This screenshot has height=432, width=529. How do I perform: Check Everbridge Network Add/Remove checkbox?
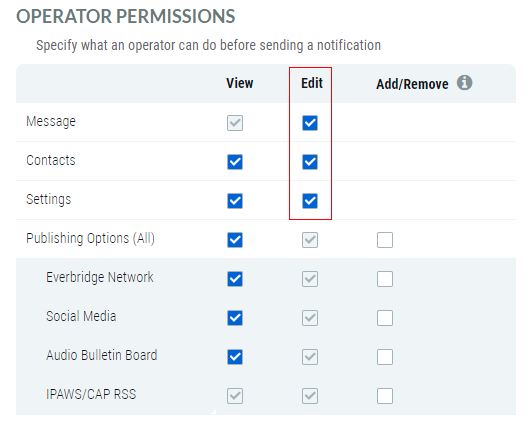385,279
